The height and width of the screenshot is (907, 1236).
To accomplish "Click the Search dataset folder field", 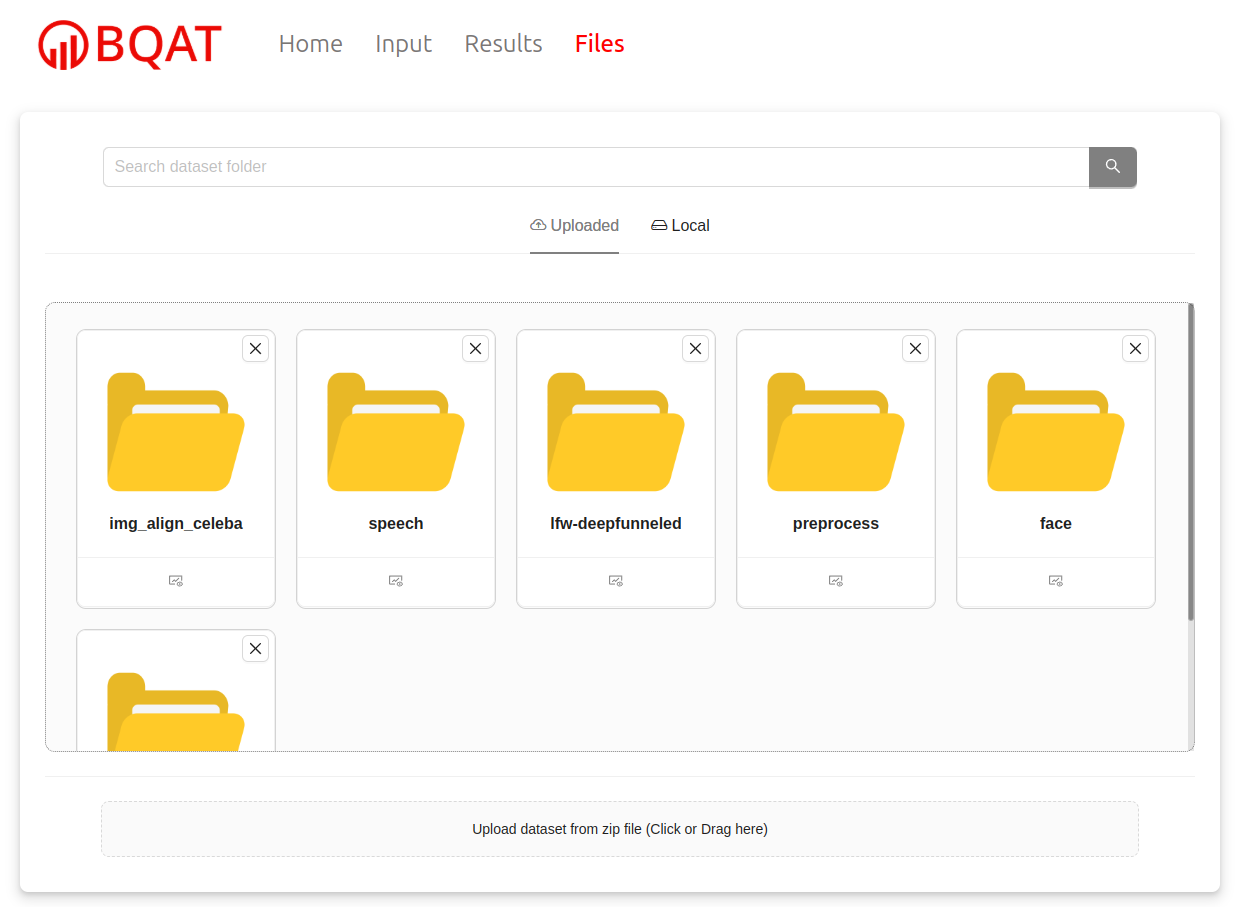I will coord(595,167).
